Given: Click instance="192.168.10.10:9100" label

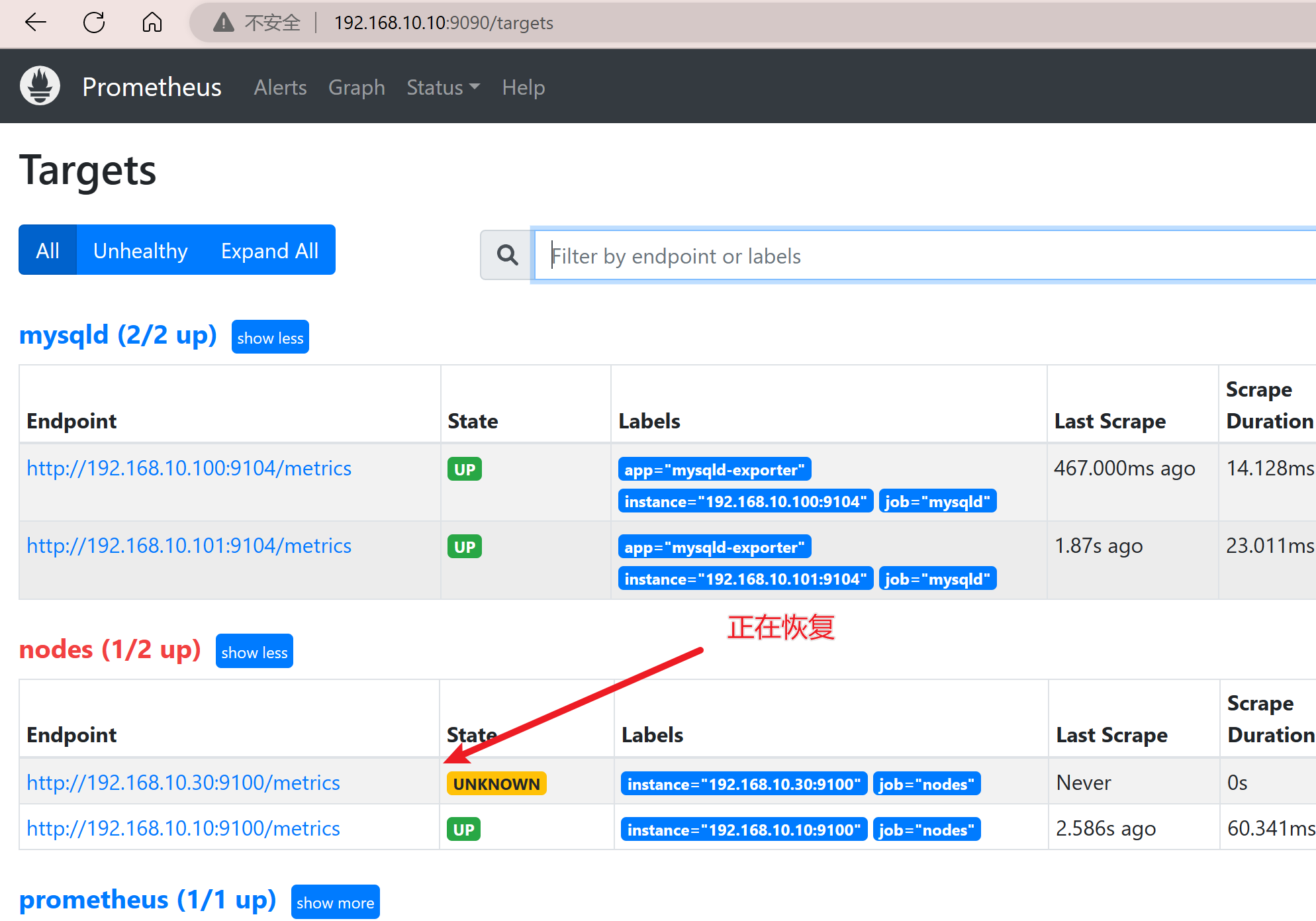Looking at the screenshot, I should tap(744, 830).
